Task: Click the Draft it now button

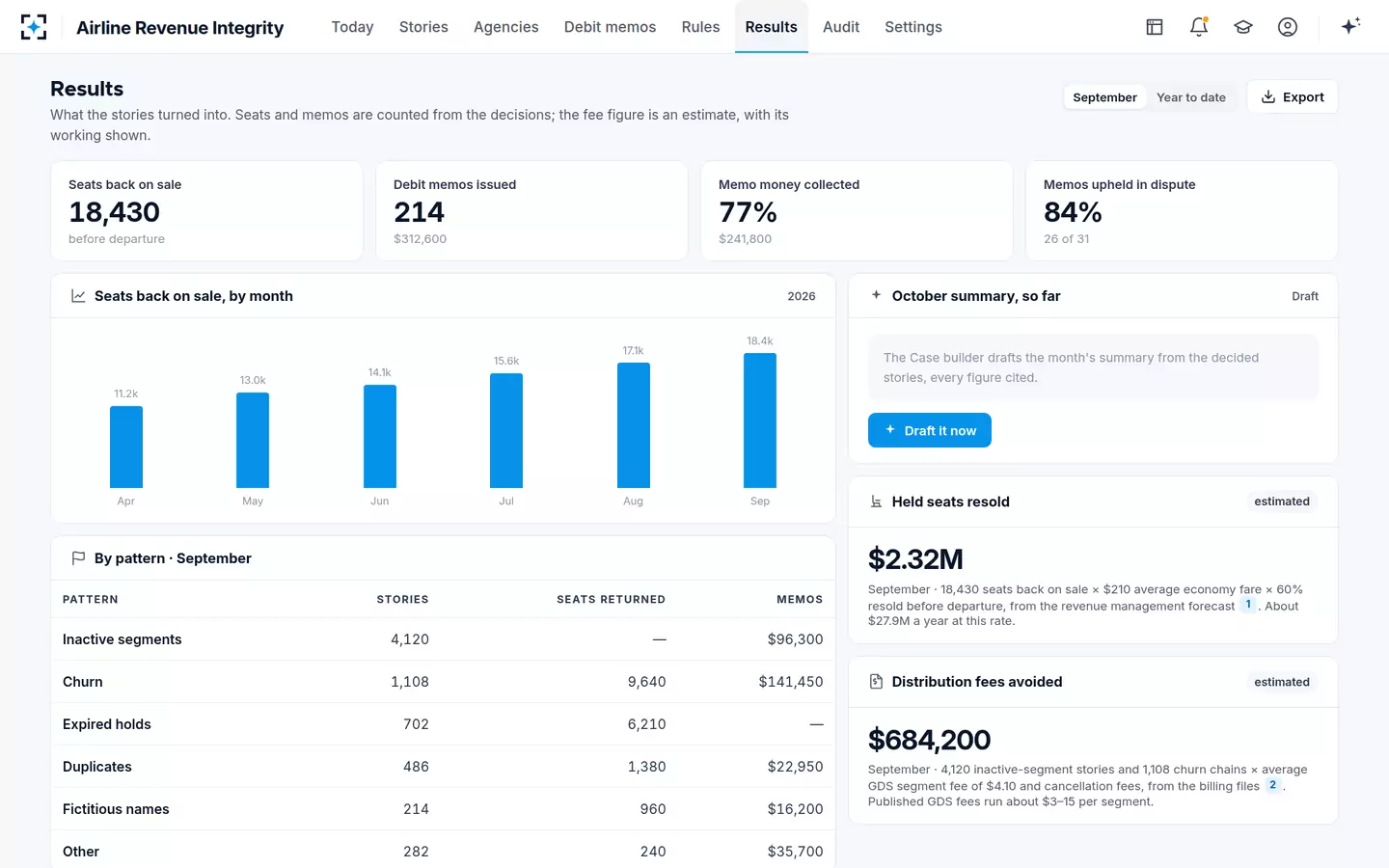Action: pos(930,430)
